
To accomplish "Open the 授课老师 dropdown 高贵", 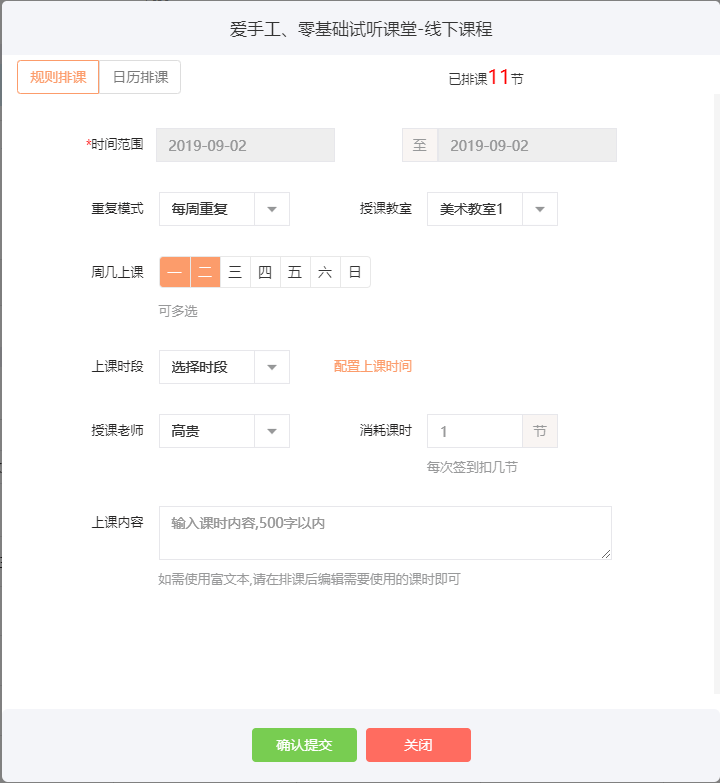I will point(224,431).
